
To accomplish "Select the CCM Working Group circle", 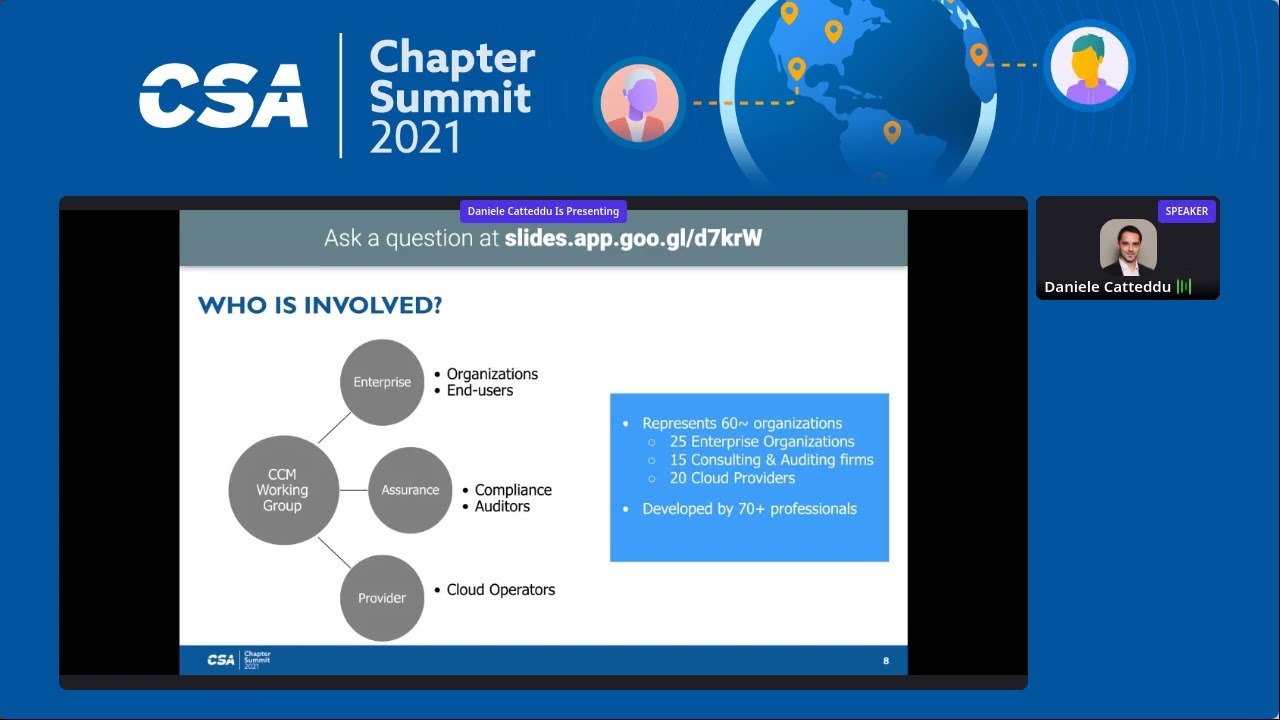I will click(282, 490).
